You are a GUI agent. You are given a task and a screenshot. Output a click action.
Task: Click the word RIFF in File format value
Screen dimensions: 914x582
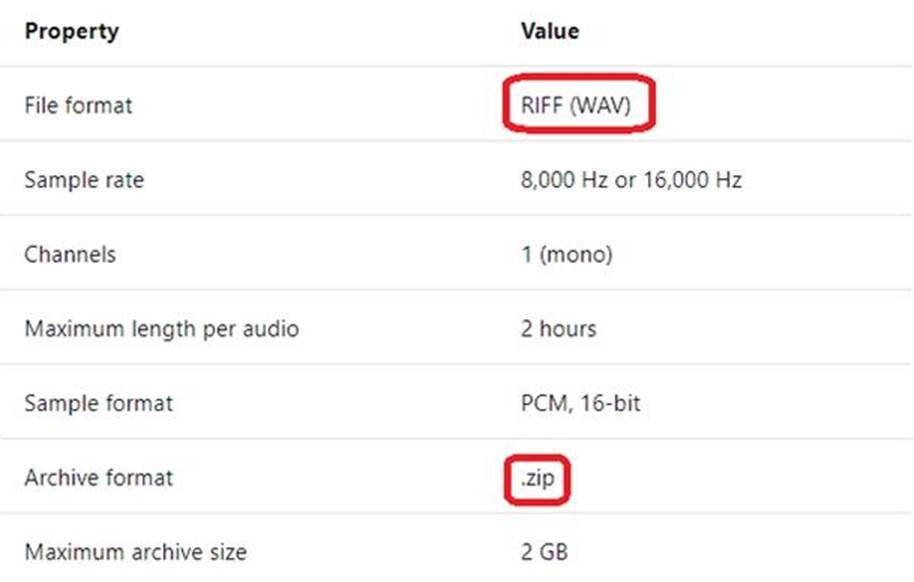pos(541,105)
